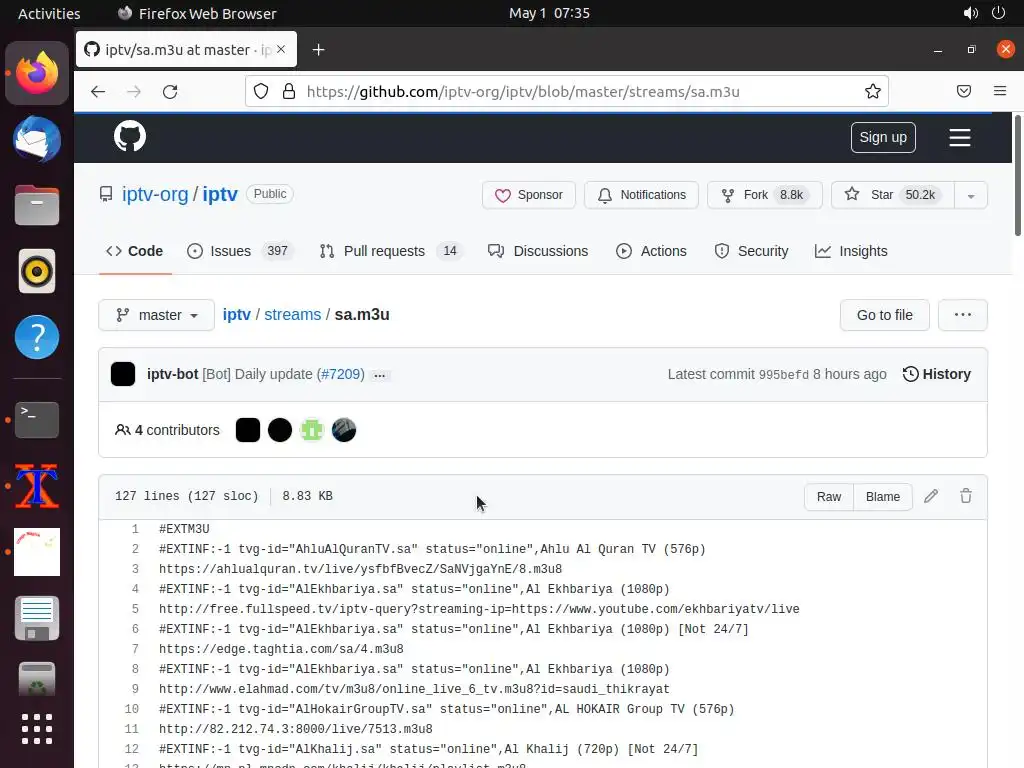The width and height of the screenshot is (1024, 768).
Task: Bookmark this page with the star icon
Action: coord(872,91)
